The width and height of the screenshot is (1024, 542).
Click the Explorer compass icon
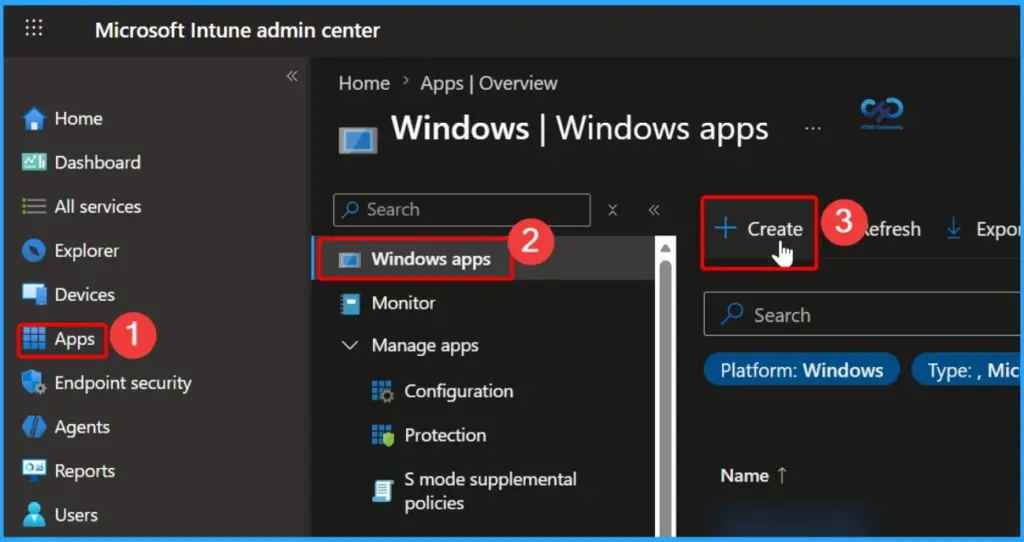click(x=34, y=251)
